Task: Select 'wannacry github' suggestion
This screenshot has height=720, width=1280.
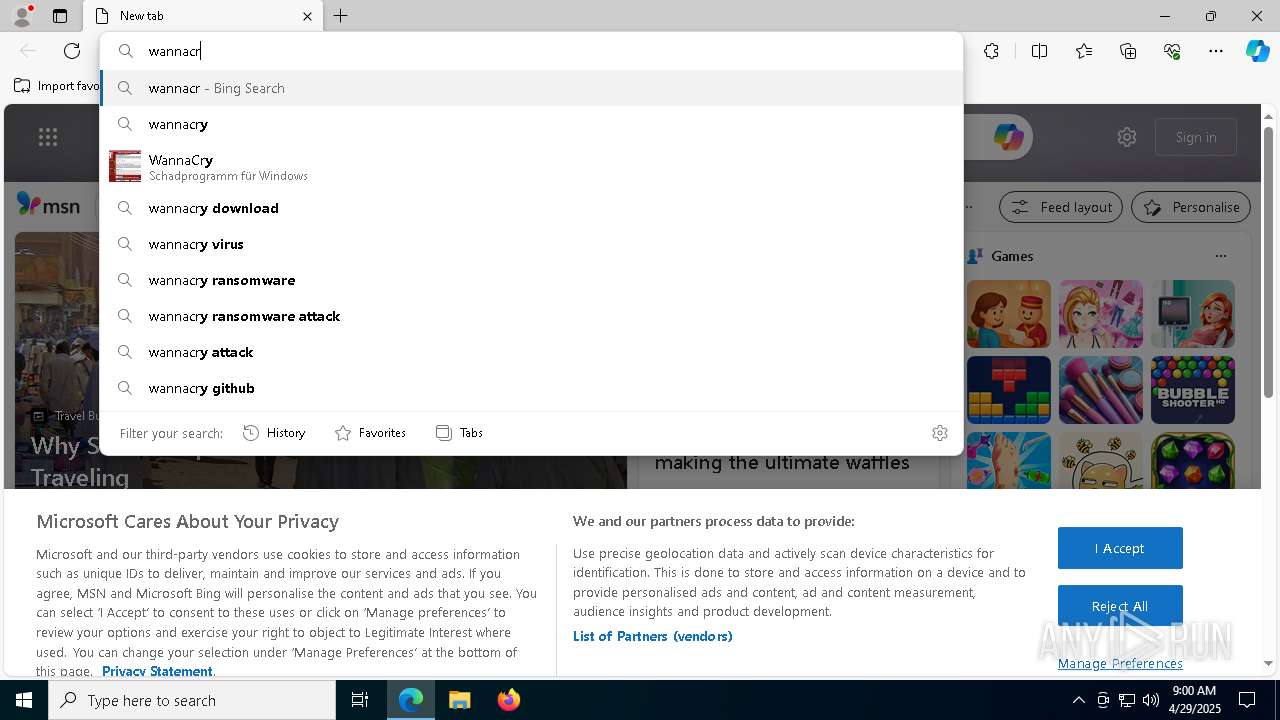Action: click(x=531, y=388)
